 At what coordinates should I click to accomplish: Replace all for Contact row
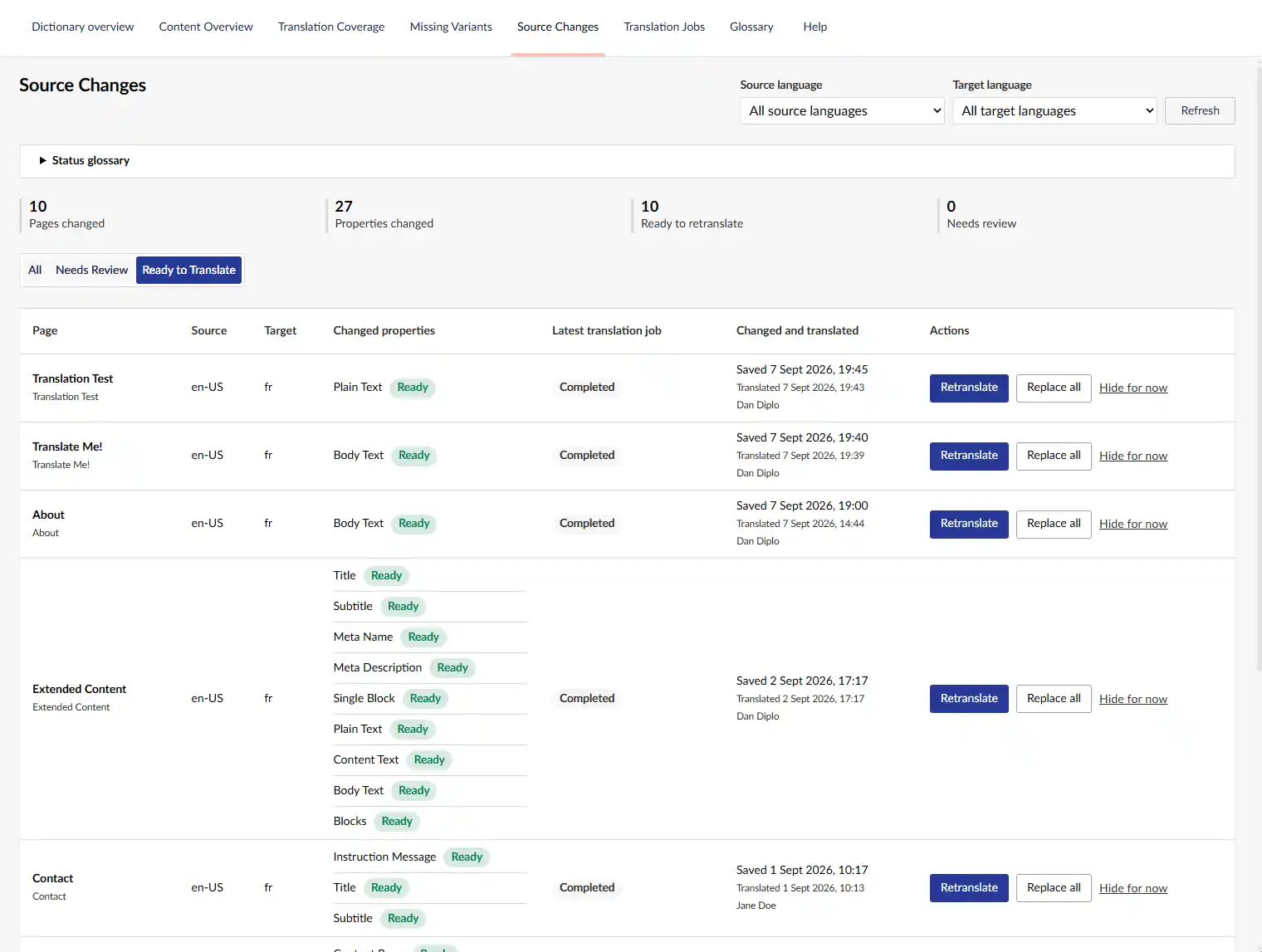[1054, 888]
